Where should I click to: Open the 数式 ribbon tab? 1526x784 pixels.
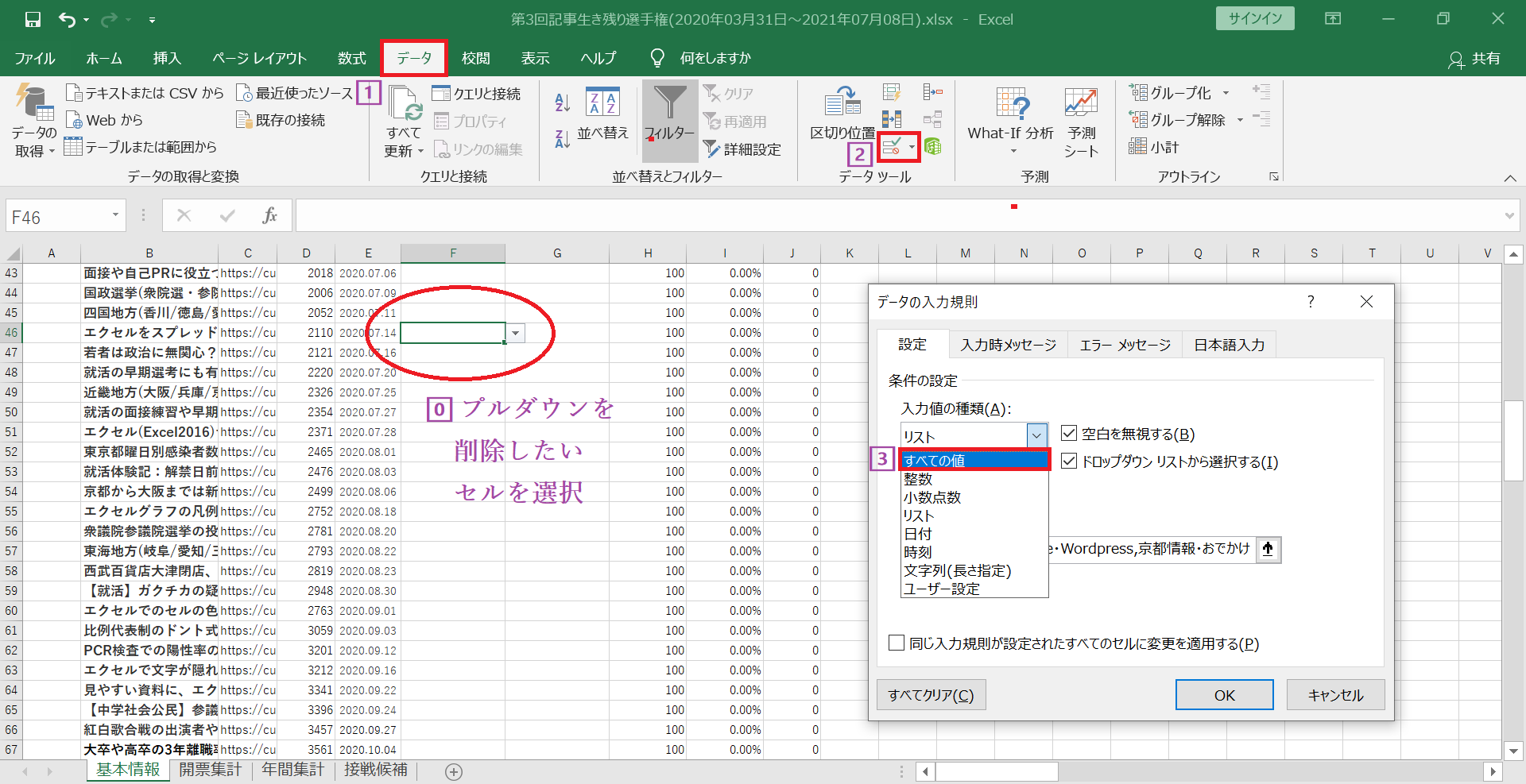pyautogui.click(x=351, y=58)
